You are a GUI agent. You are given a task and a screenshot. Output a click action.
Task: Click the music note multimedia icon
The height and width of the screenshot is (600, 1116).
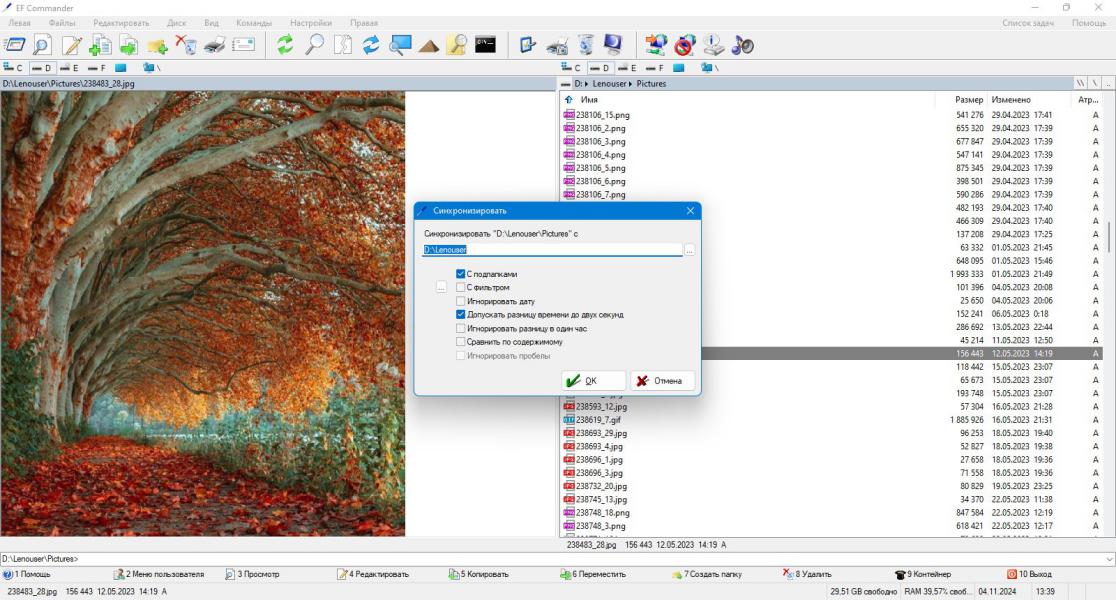(742, 45)
